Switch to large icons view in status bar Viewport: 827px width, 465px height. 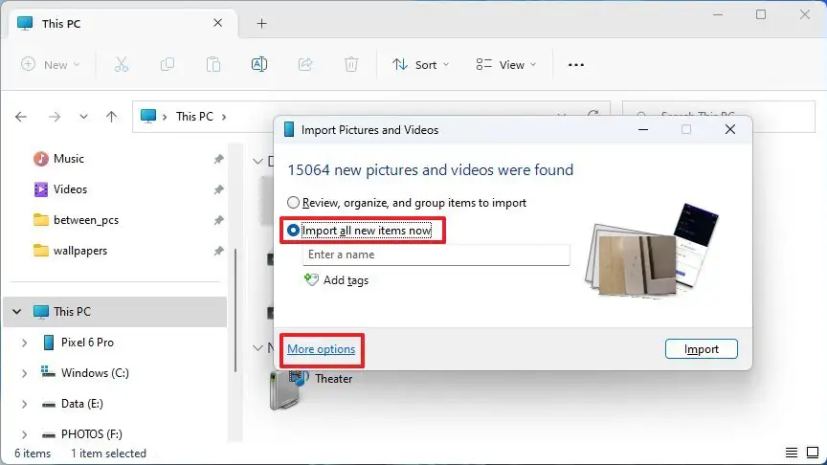813,452
